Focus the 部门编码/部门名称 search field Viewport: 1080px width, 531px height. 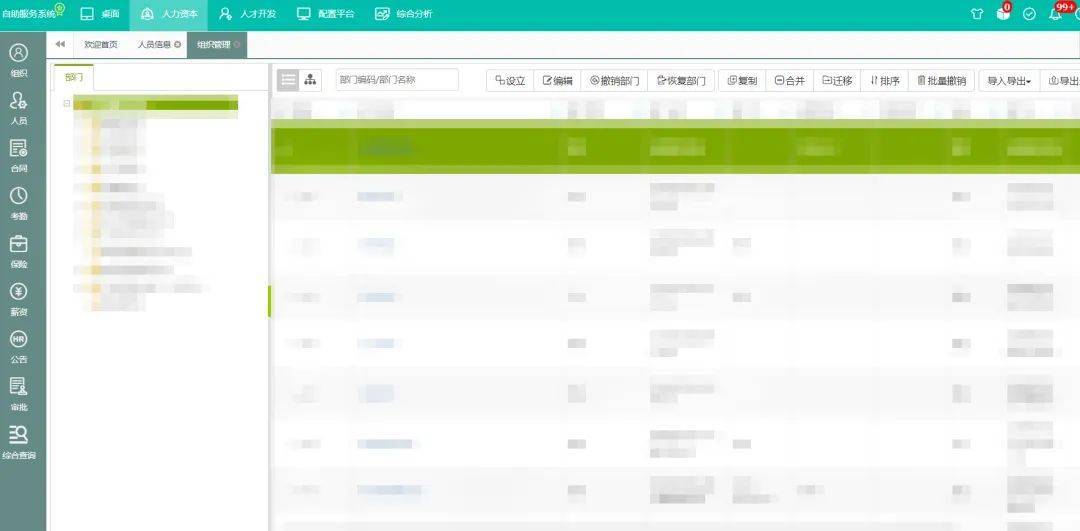pyautogui.click(x=397, y=80)
